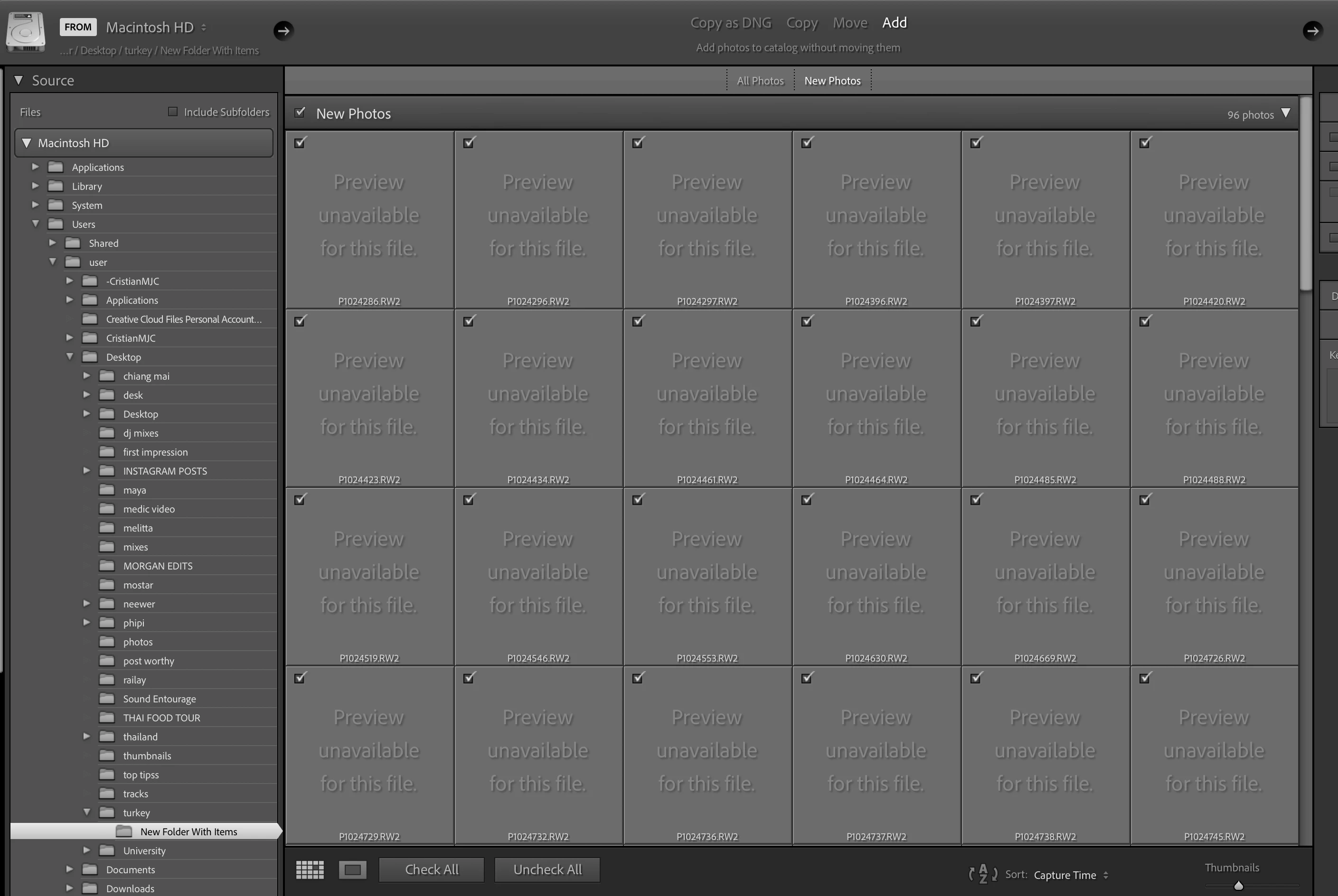Viewport: 1338px width, 896px height.
Task: Collapse the Source panel triangle
Action: 19,80
